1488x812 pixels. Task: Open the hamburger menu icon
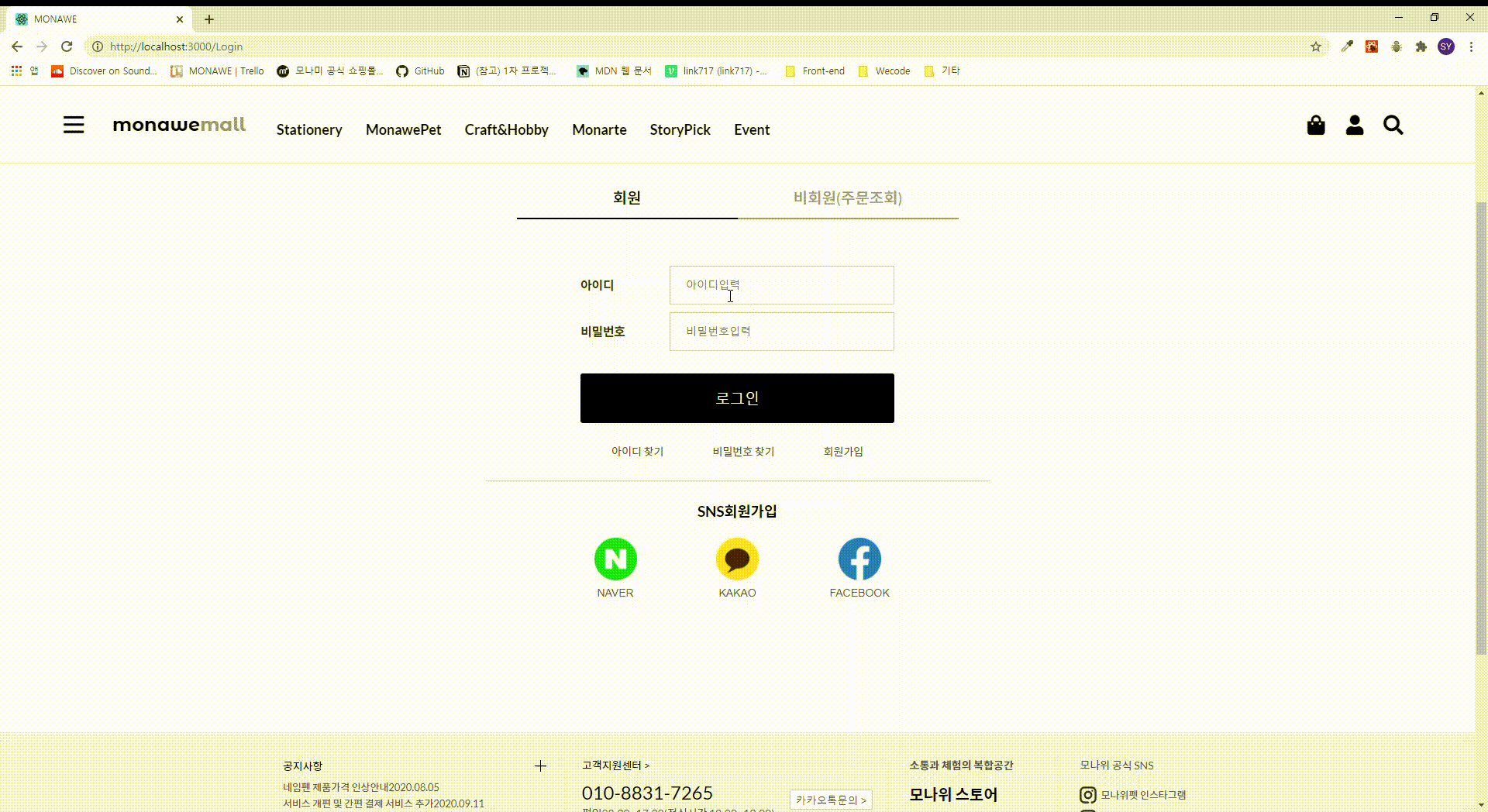point(74,125)
